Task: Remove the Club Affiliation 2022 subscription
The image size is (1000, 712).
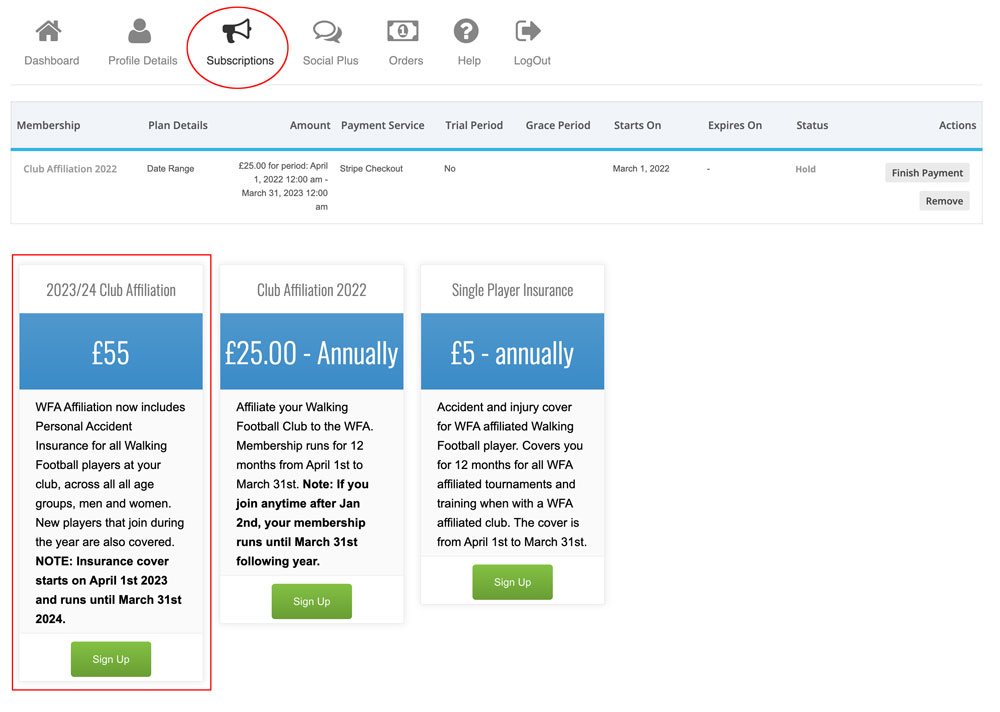Action: (x=943, y=201)
